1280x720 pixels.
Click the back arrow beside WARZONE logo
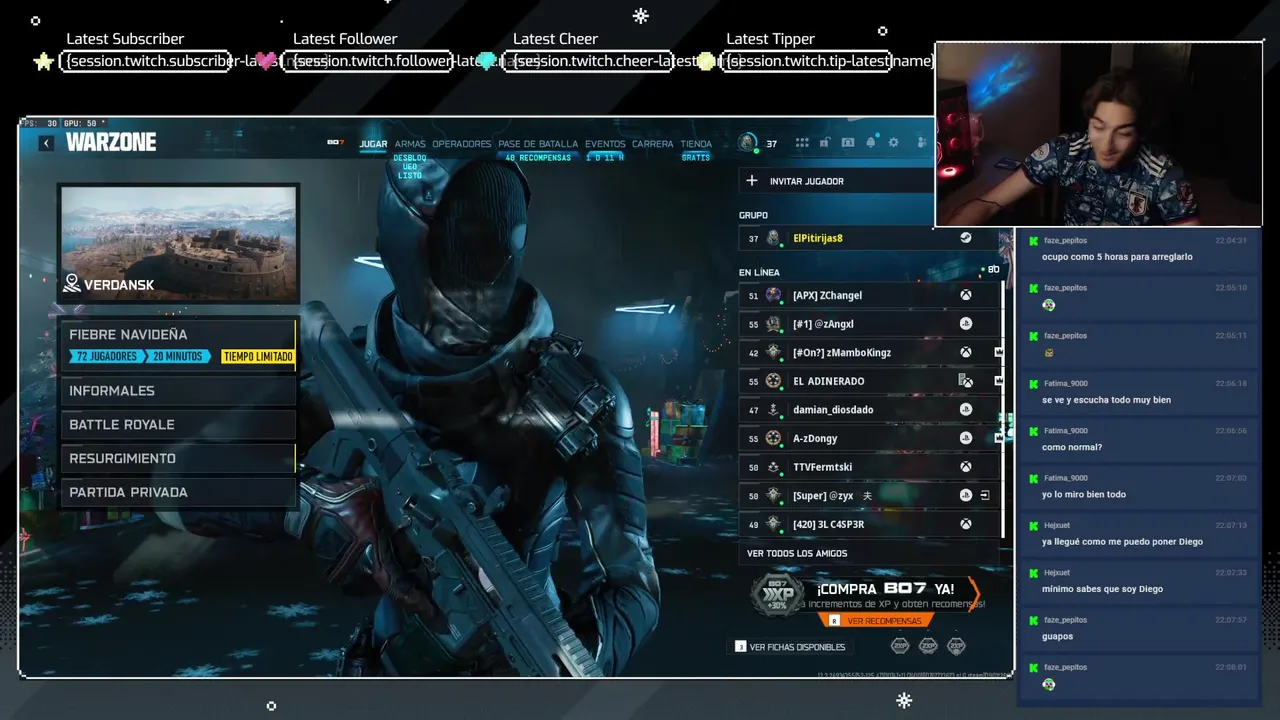click(46, 143)
